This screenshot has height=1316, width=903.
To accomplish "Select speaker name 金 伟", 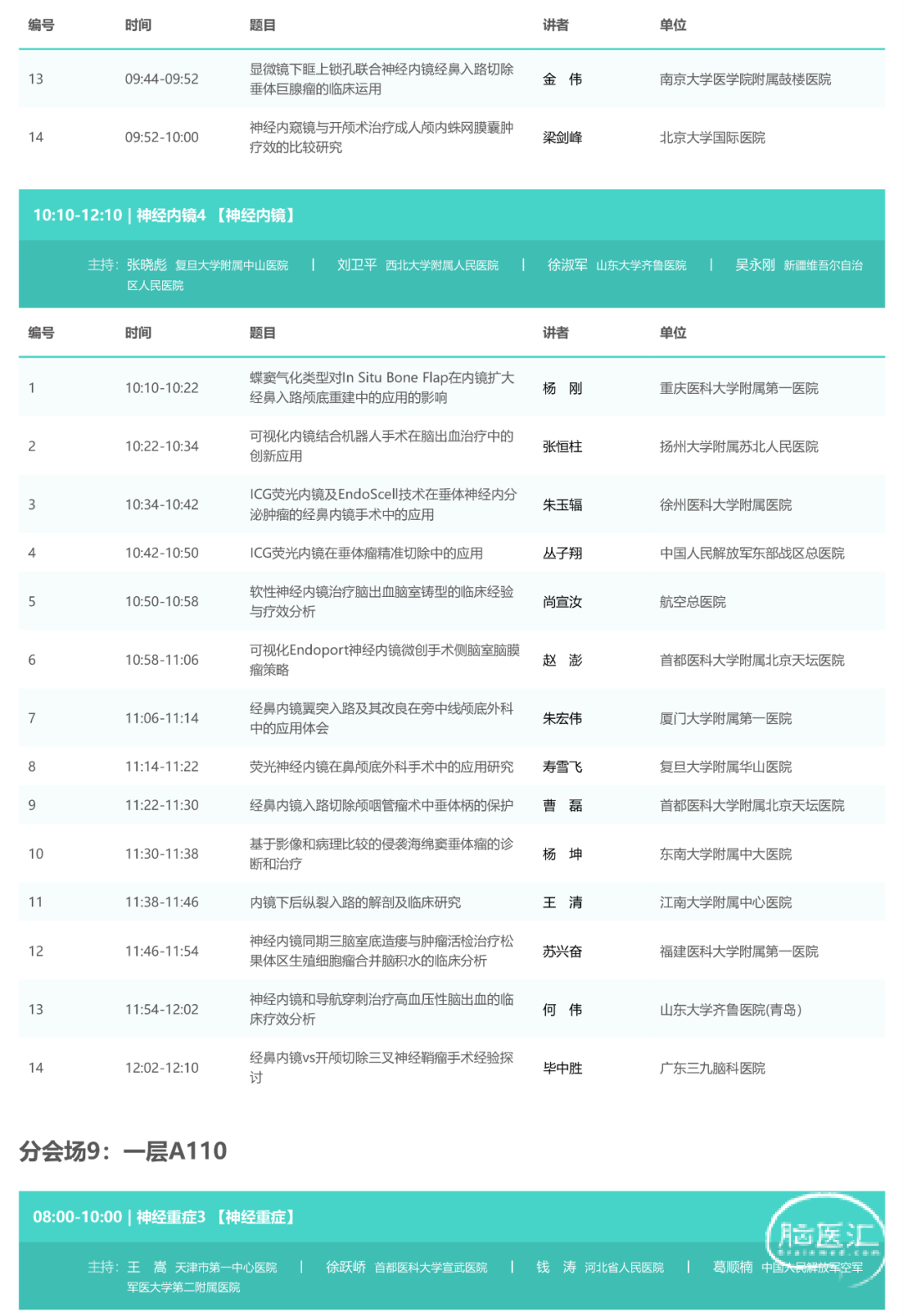I will pyautogui.click(x=563, y=79).
